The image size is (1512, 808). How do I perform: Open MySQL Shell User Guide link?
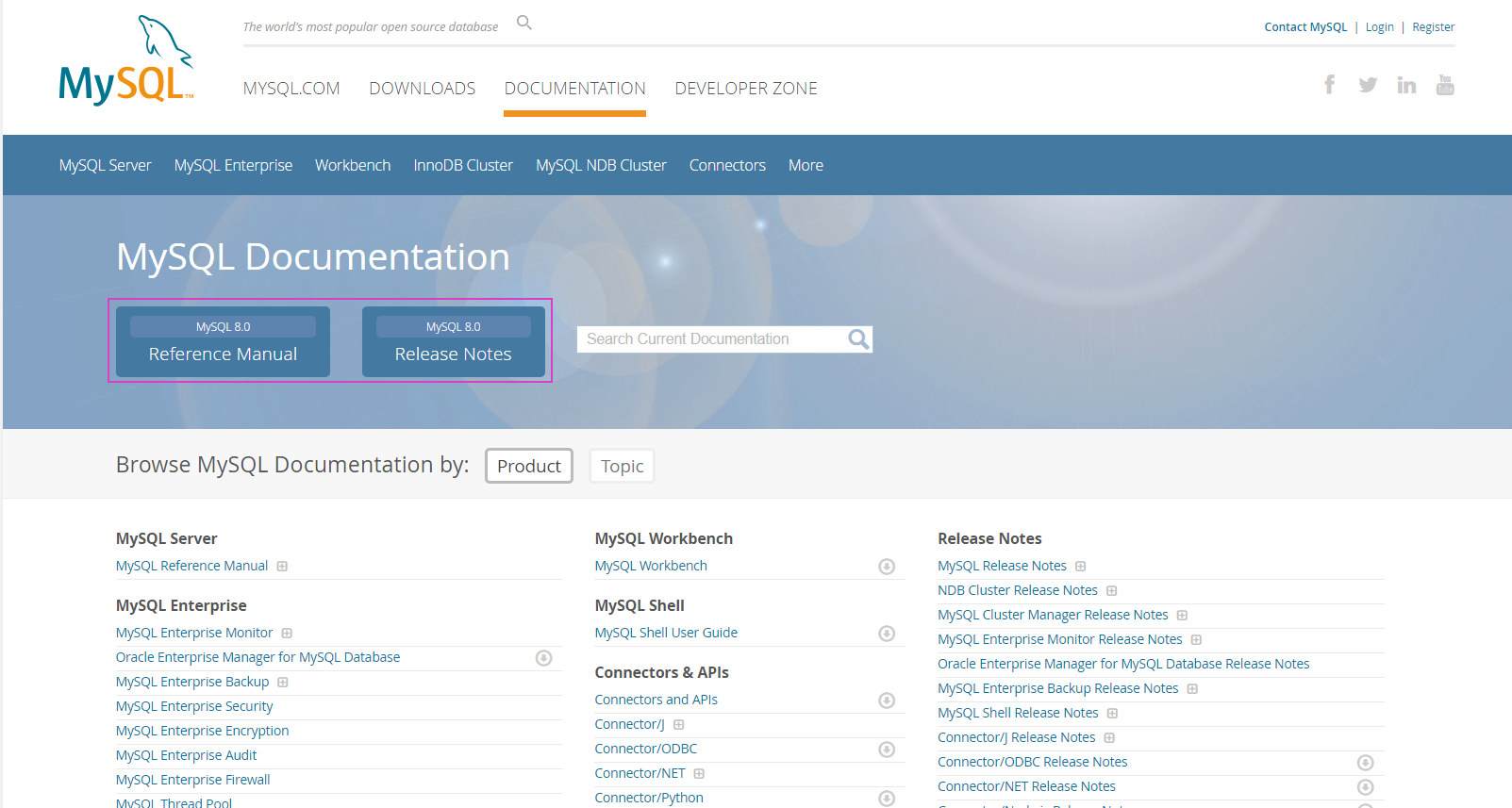coord(666,633)
